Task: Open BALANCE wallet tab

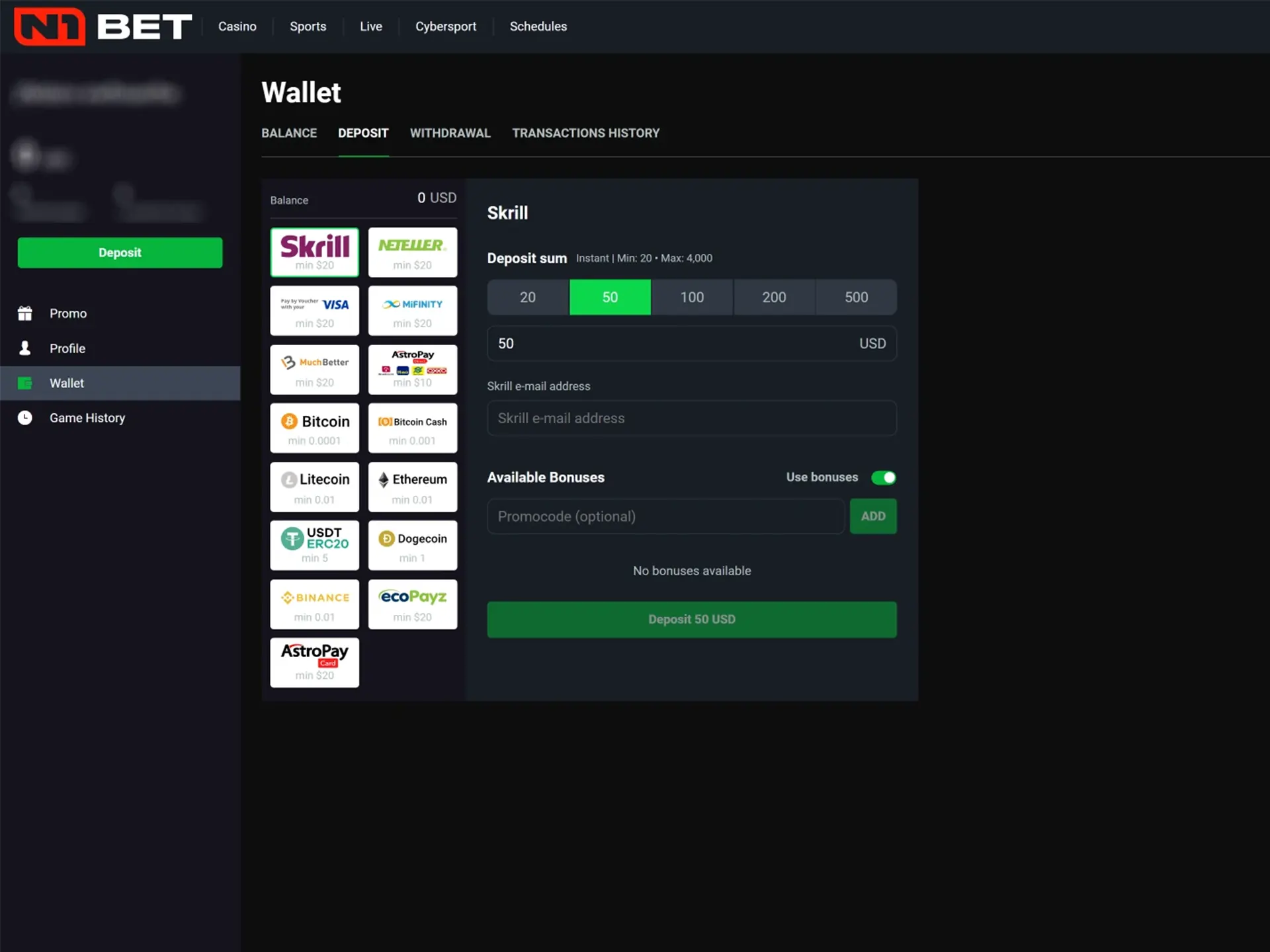Action: click(x=288, y=133)
